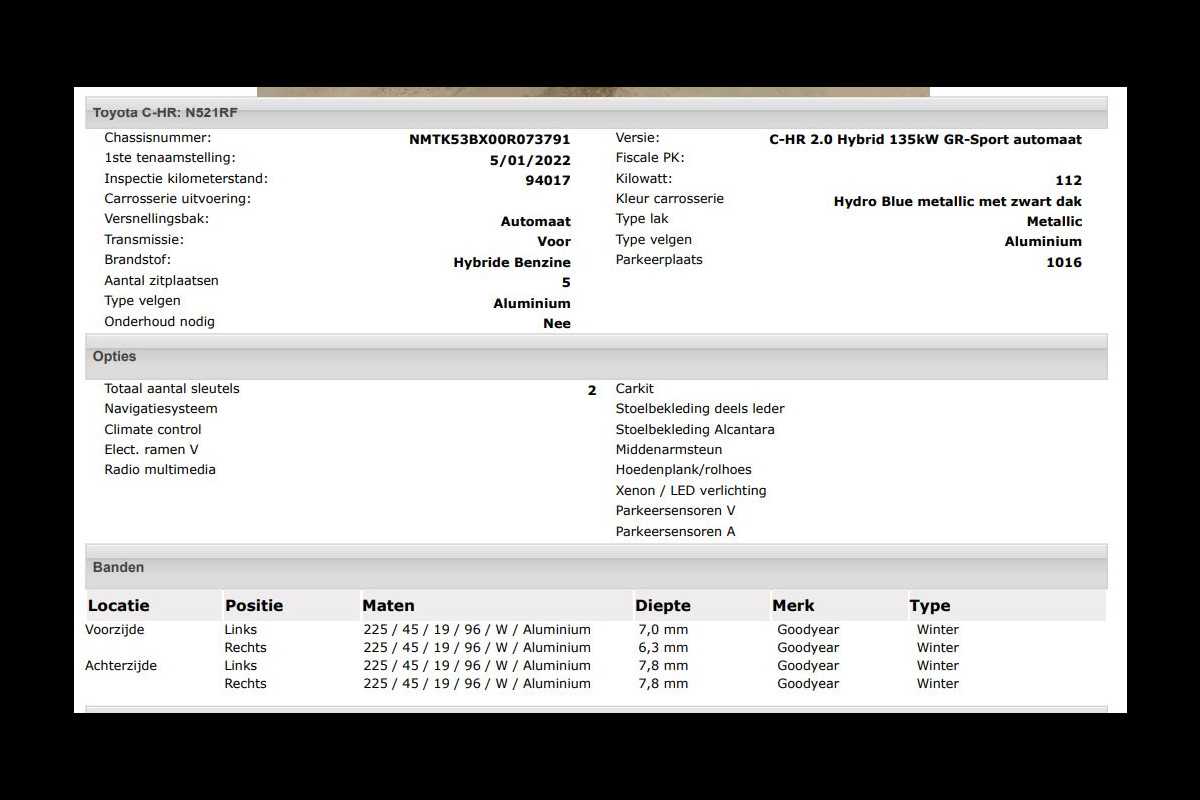Viewport: 1200px width, 800px height.
Task: Click the Positie column header
Action: pos(254,606)
